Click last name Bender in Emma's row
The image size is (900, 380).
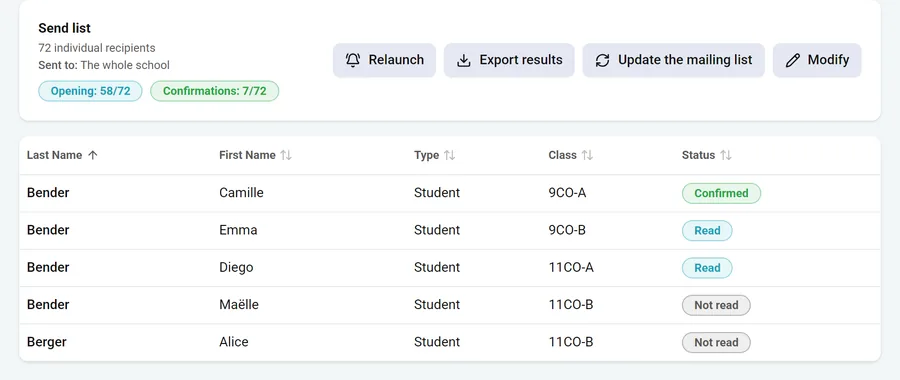coord(48,230)
